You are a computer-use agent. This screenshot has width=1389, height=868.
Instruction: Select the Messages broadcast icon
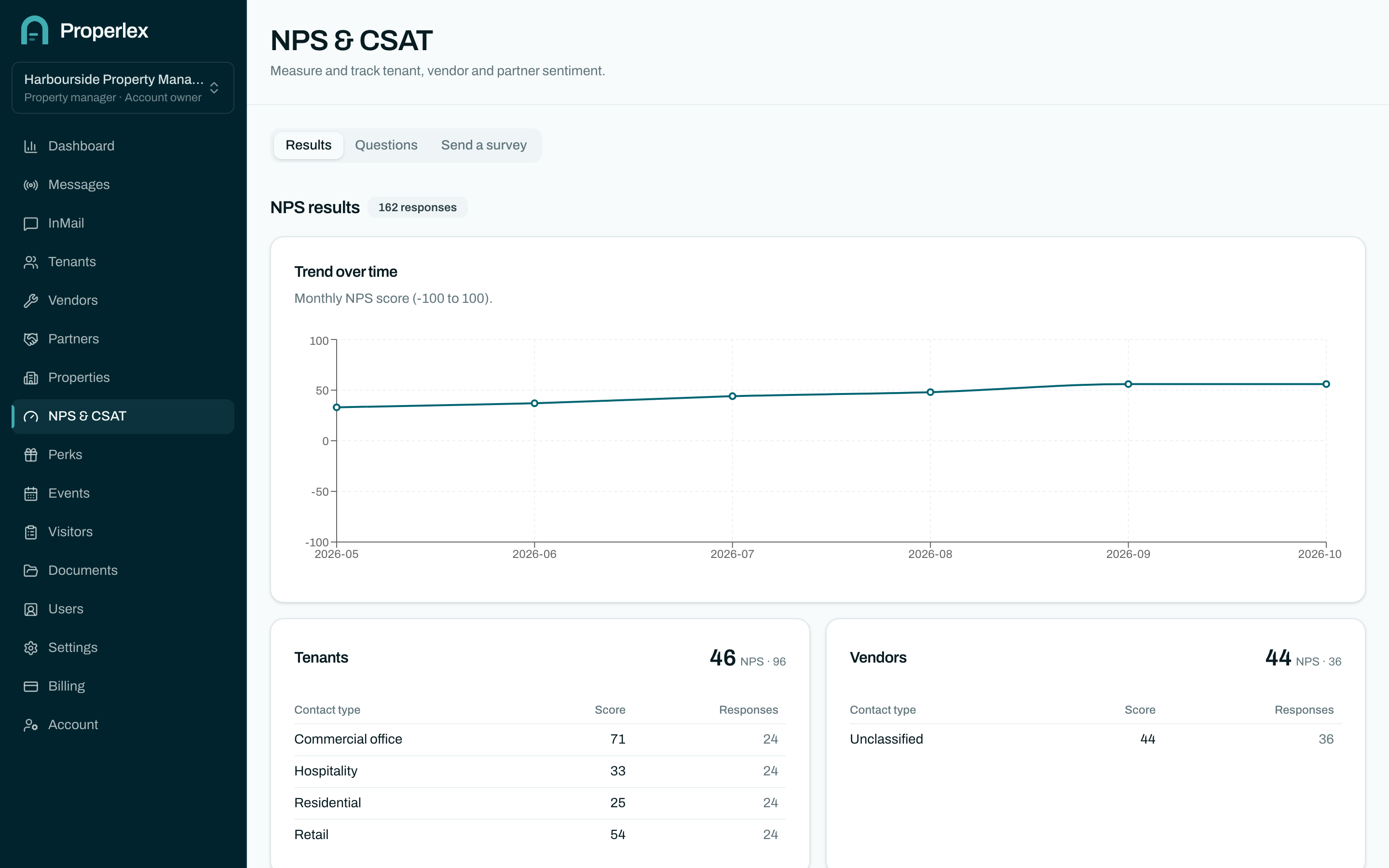click(30, 185)
